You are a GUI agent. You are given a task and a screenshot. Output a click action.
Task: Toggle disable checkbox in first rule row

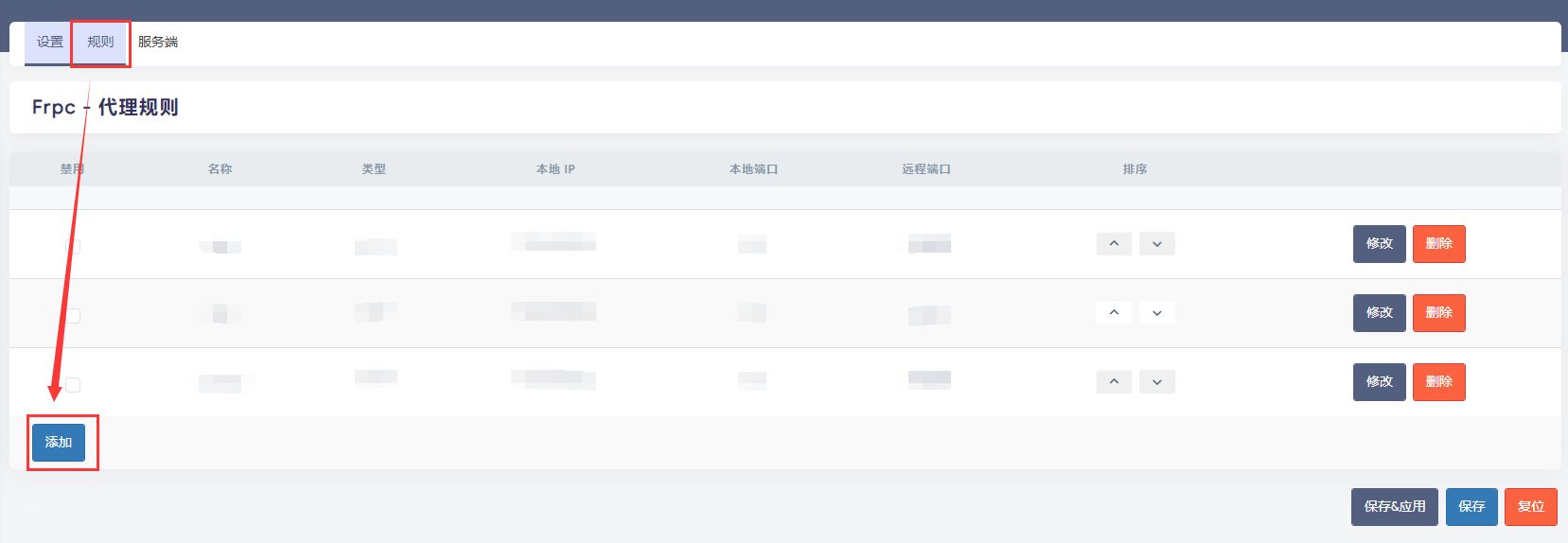tap(73, 246)
